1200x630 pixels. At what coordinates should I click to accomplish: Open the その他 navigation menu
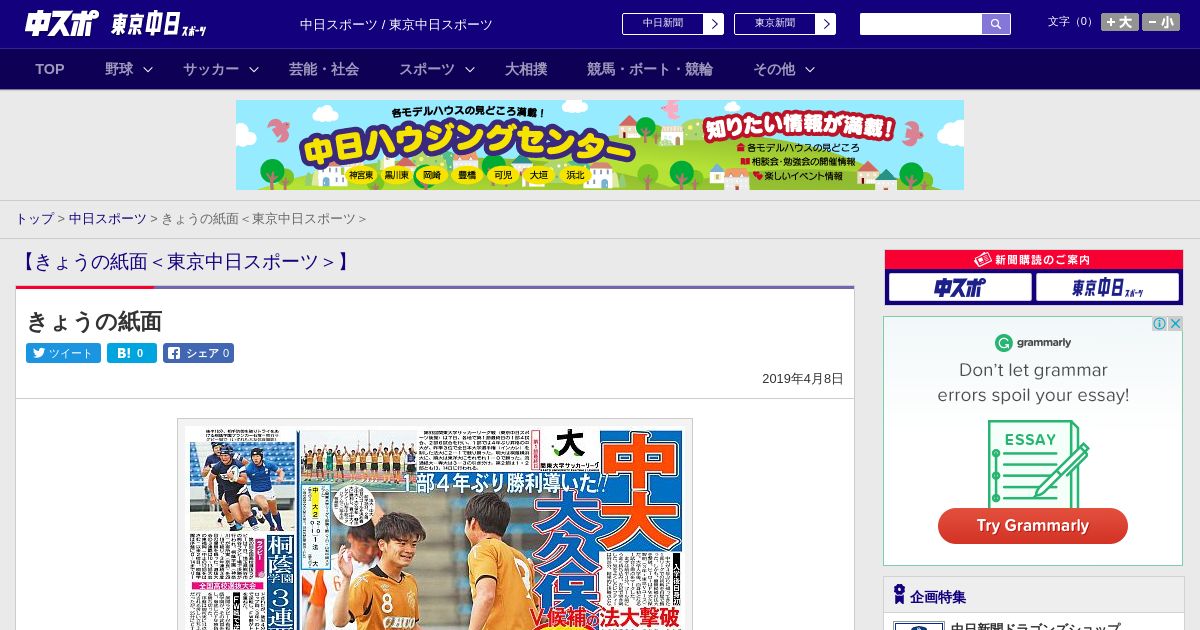tap(774, 69)
